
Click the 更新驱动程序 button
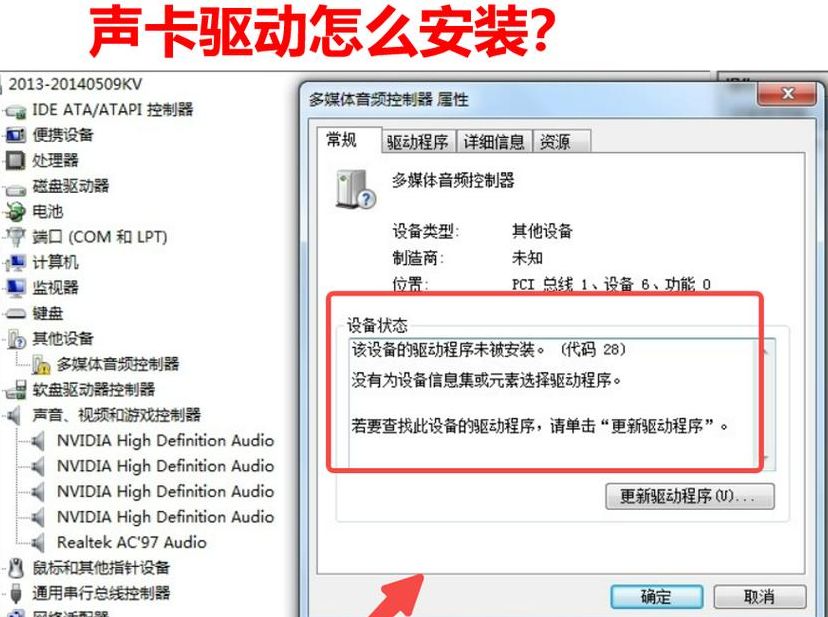click(x=690, y=496)
